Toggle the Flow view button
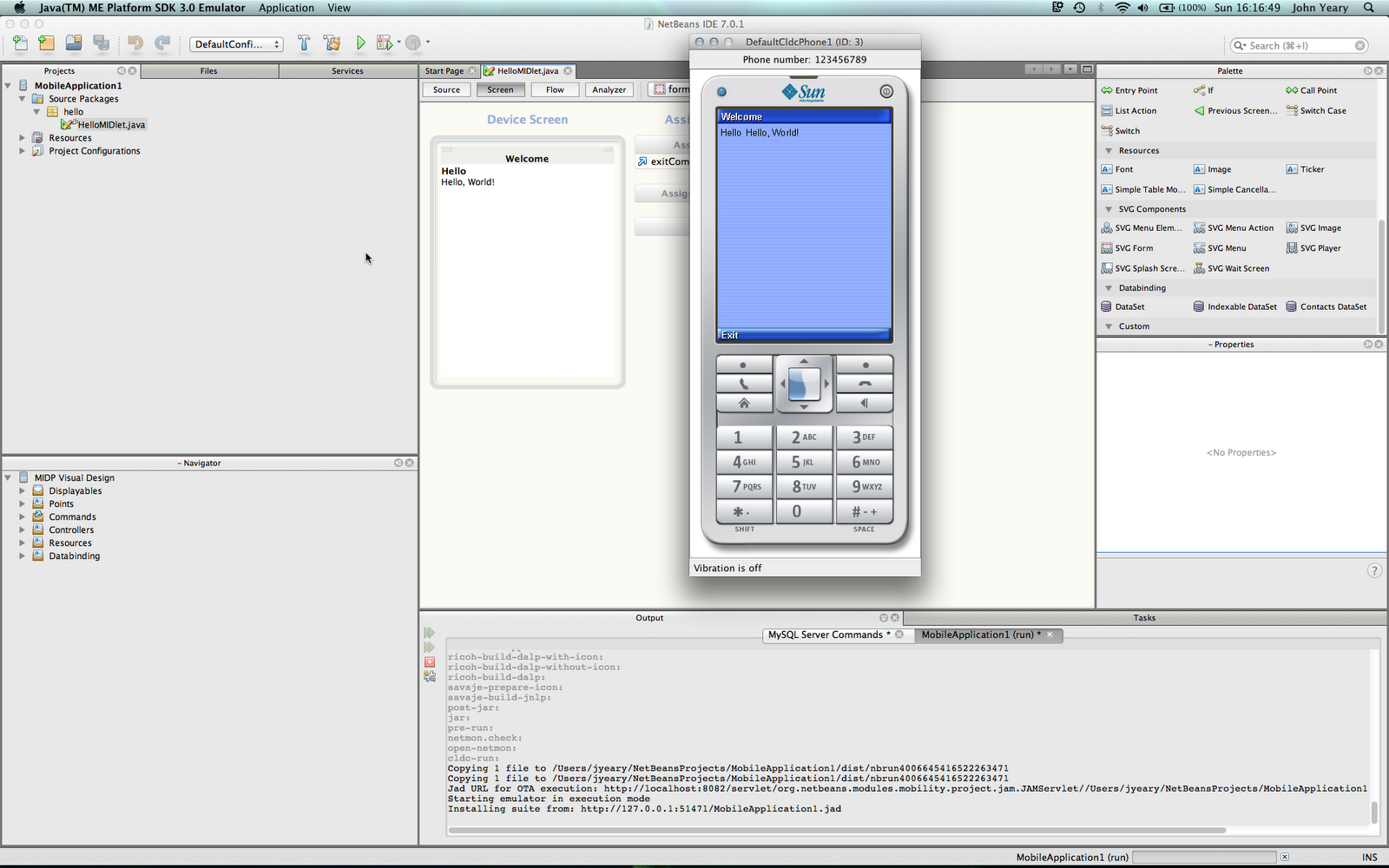The image size is (1389, 868). tap(555, 89)
